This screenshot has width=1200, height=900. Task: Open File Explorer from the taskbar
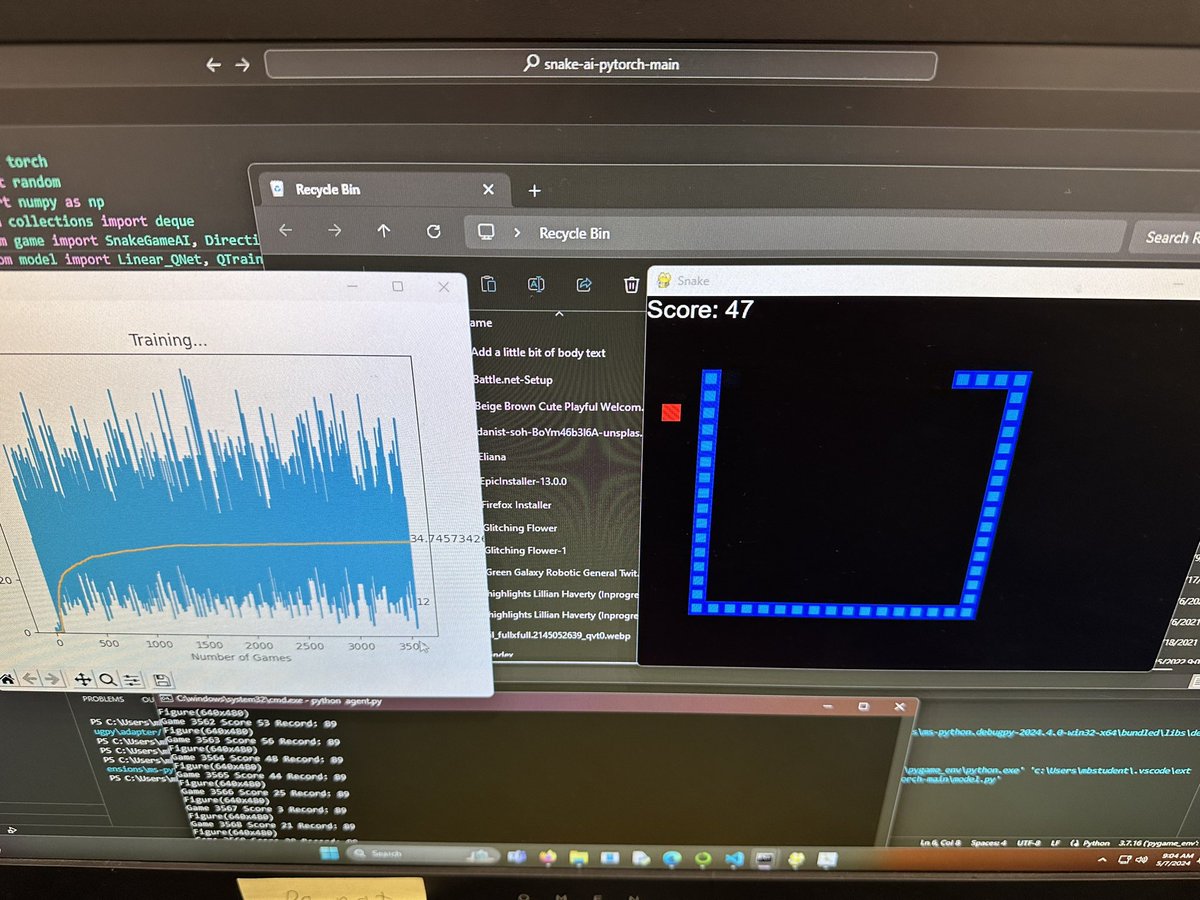tap(579, 856)
